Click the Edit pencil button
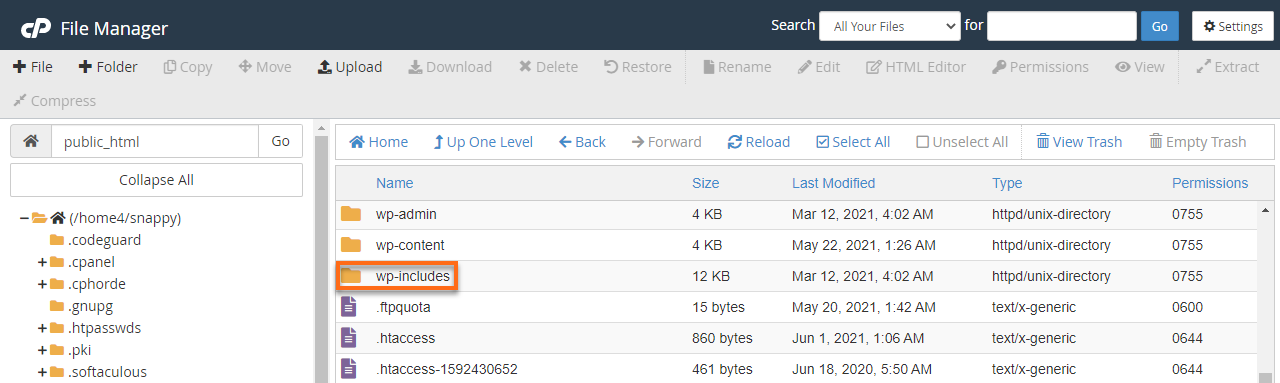 click(x=818, y=67)
